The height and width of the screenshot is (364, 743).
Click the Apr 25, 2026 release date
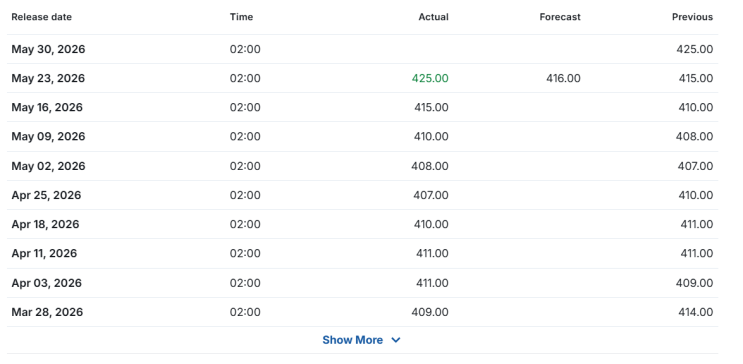46,195
